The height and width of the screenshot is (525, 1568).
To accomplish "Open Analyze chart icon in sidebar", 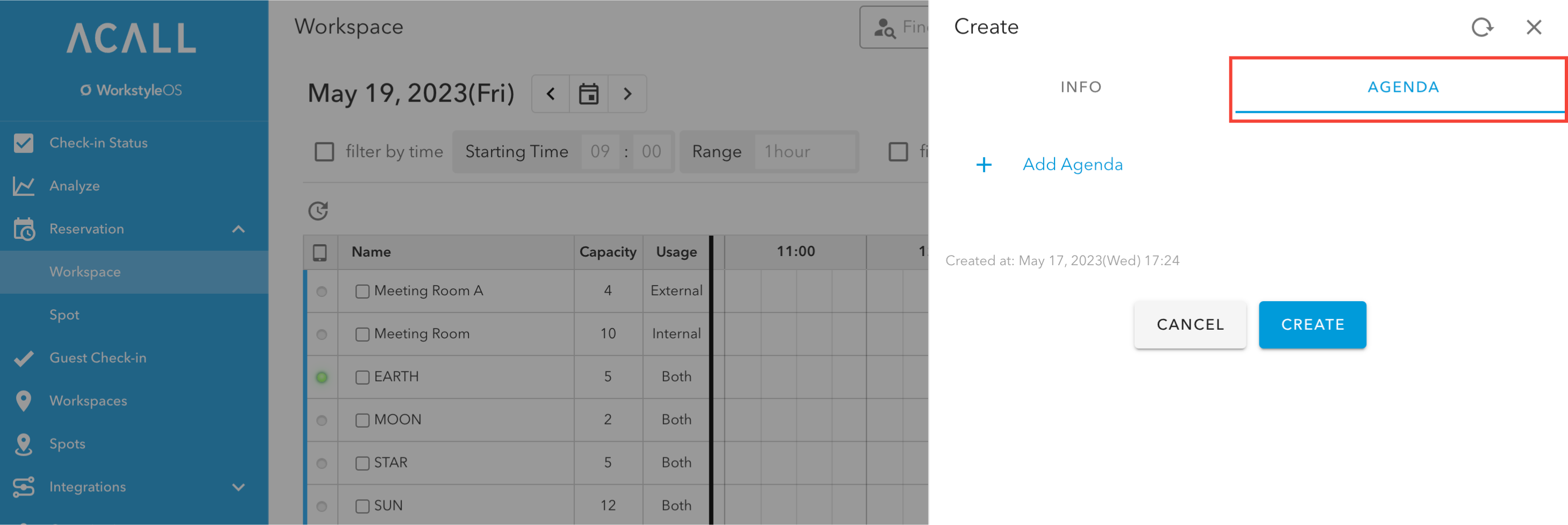I will (24, 186).
